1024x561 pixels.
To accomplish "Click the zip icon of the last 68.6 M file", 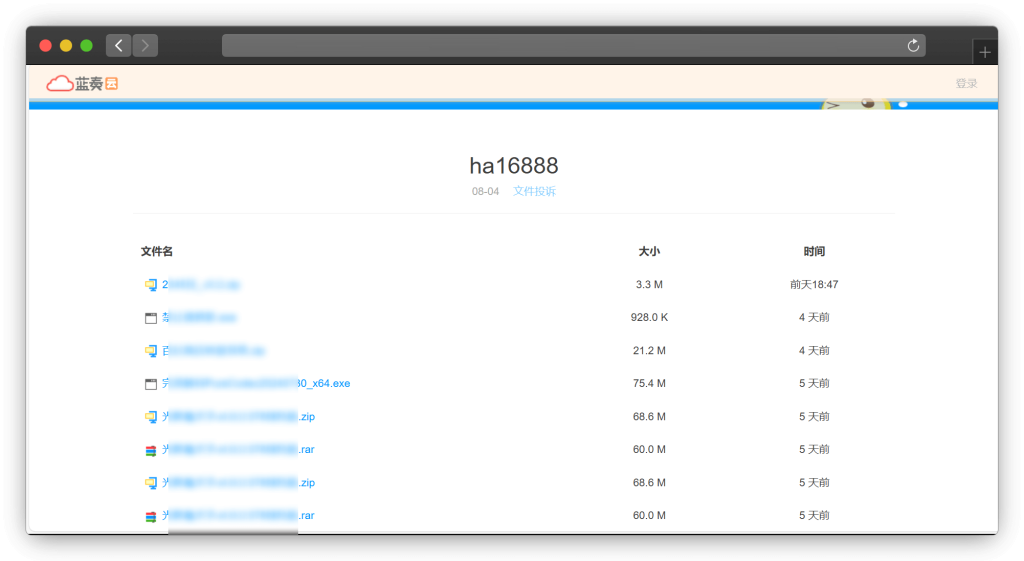I will [151, 483].
